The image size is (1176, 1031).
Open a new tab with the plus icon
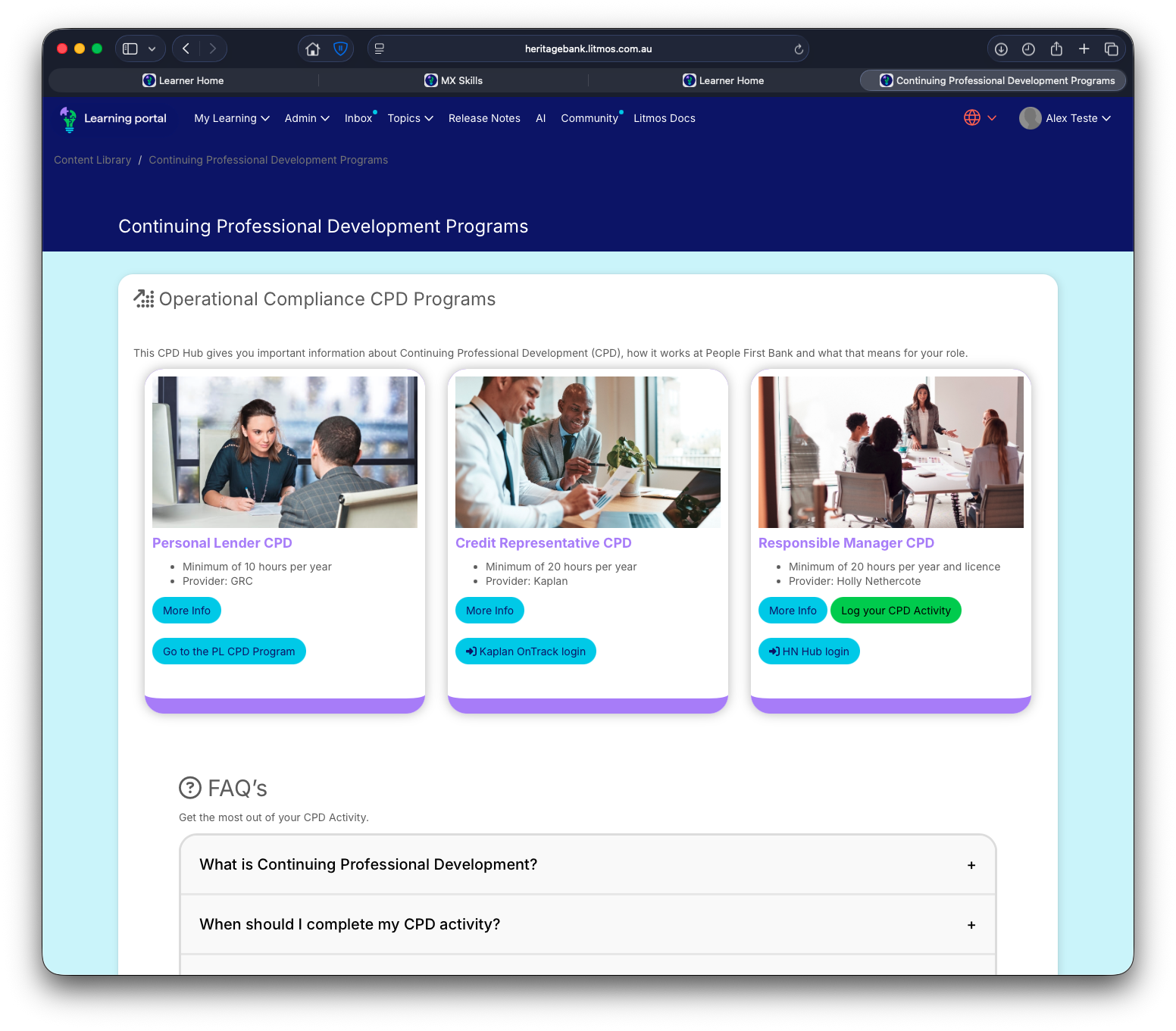point(1084,48)
